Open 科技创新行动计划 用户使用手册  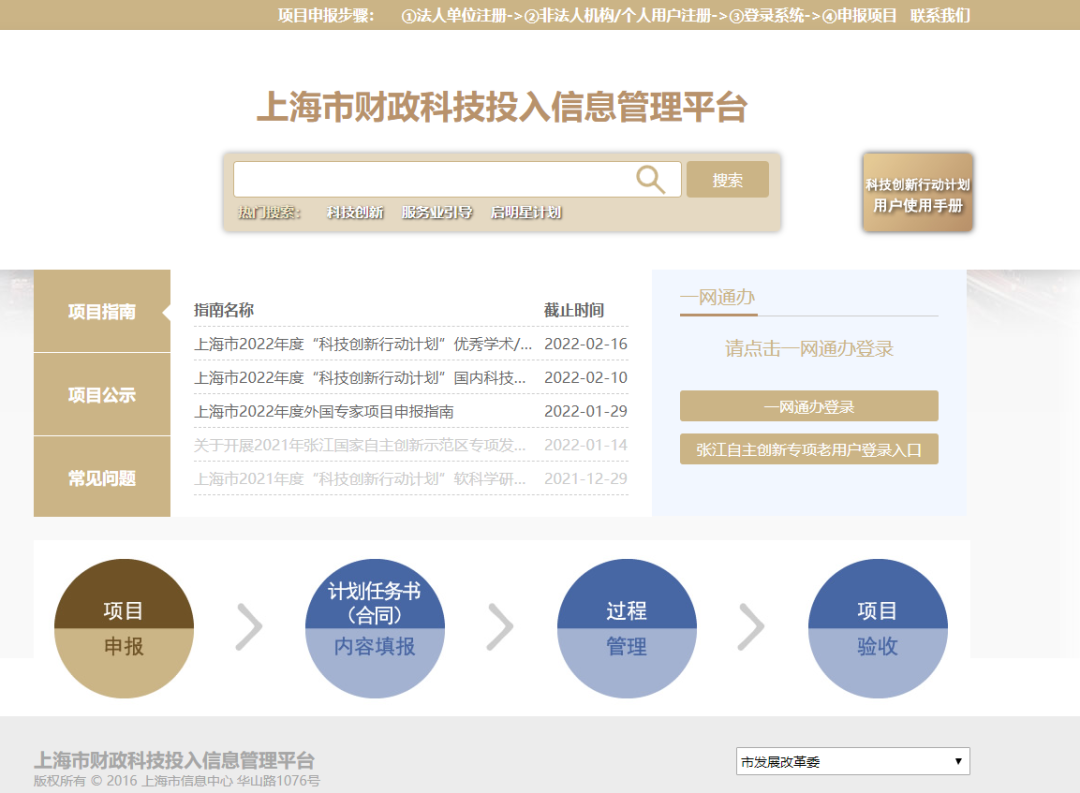(x=917, y=192)
